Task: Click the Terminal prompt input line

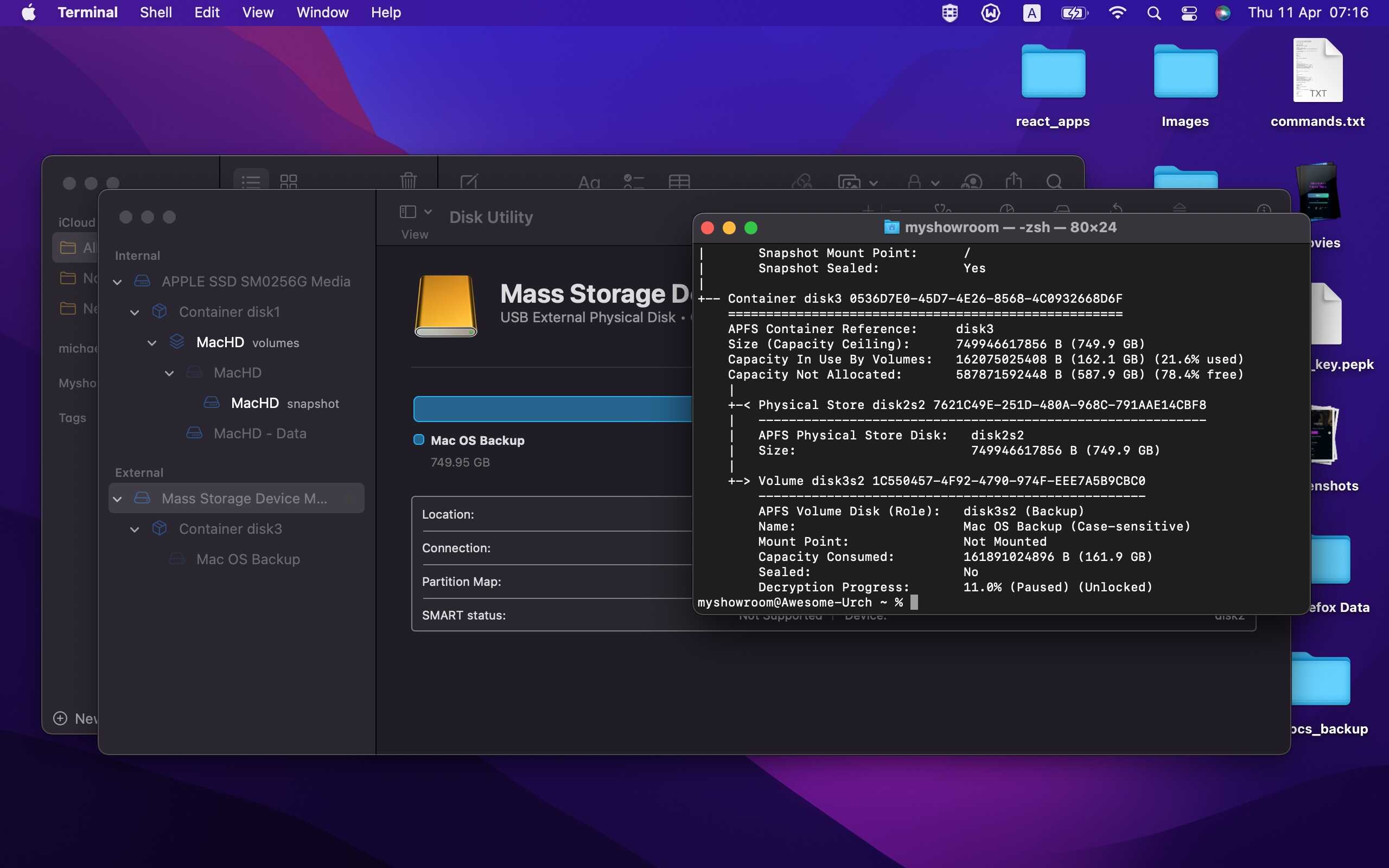Action: [1001, 602]
